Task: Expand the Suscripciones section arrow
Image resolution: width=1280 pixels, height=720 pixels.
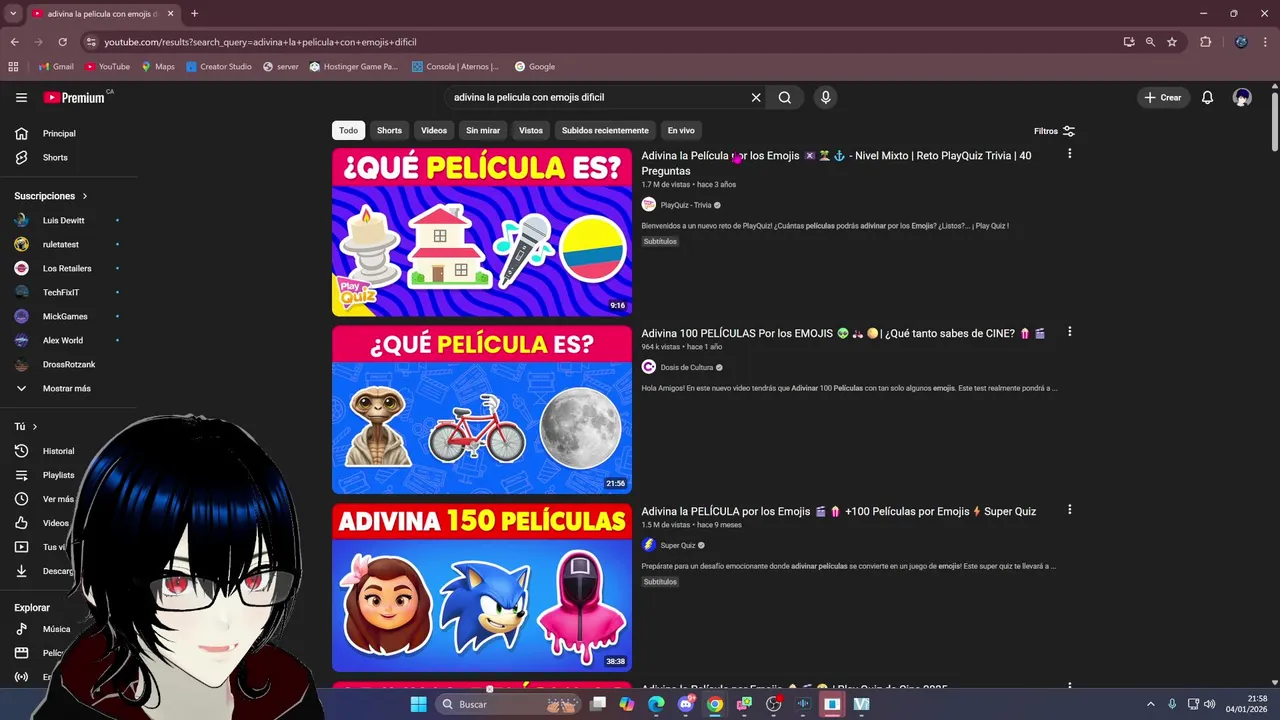Action: click(x=85, y=196)
